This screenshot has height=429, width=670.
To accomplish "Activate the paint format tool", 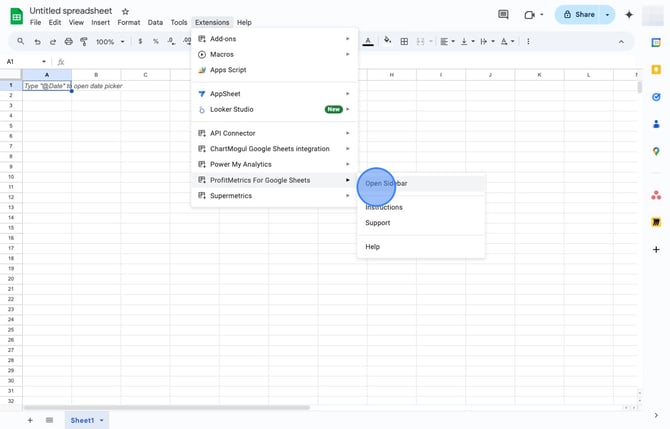I will tap(84, 41).
